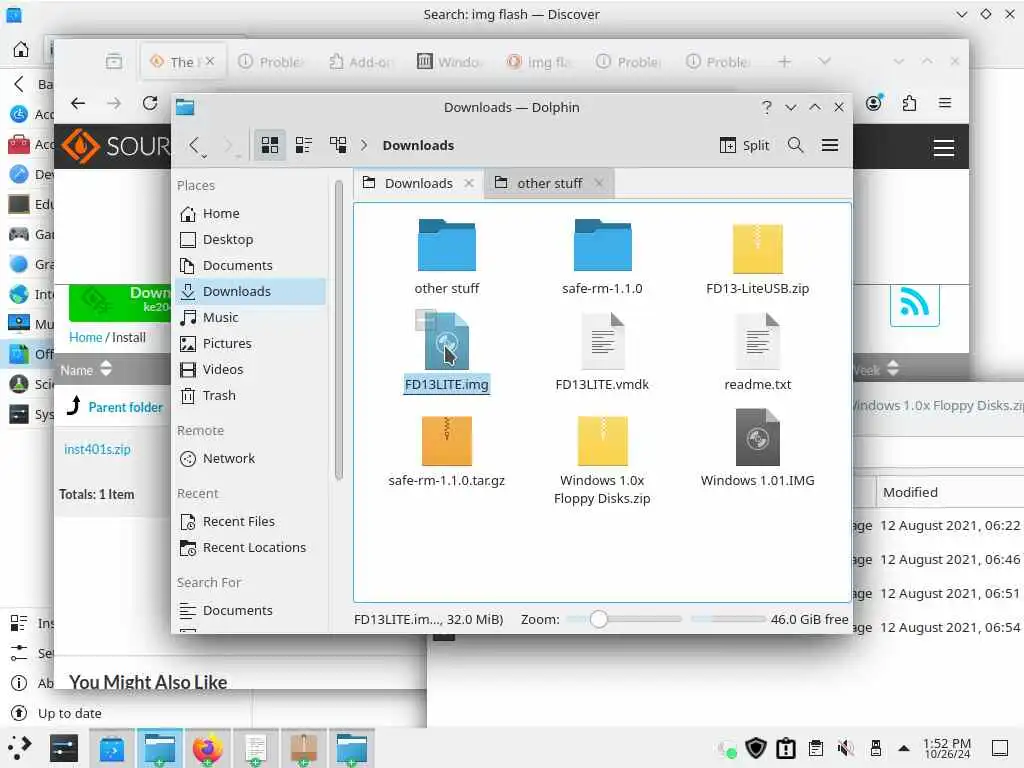The image size is (1024, 768).
Task: Open Firefox application menu
Action: click(944, 103)
